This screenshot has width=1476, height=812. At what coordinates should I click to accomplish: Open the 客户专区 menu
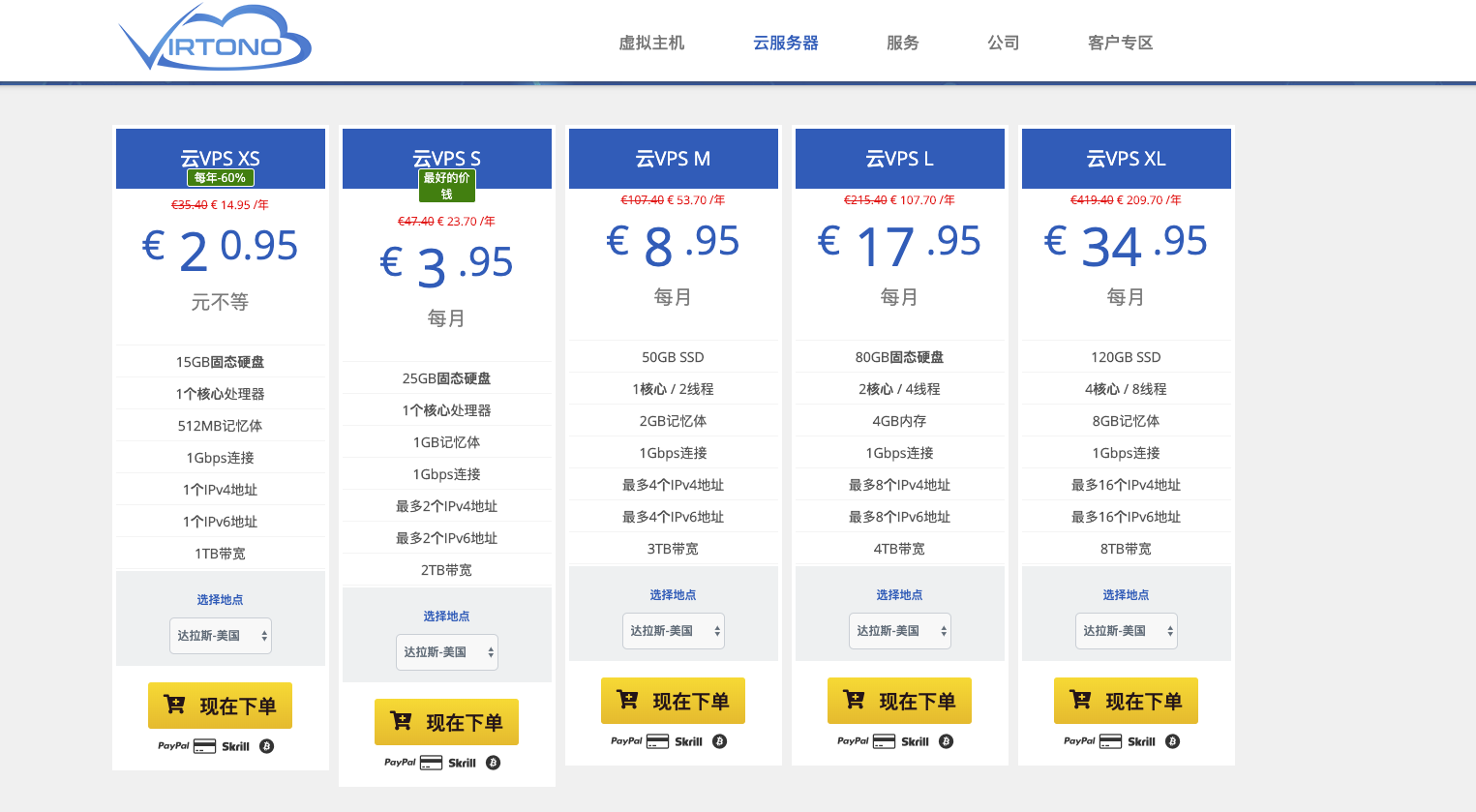coord(1121,43)
